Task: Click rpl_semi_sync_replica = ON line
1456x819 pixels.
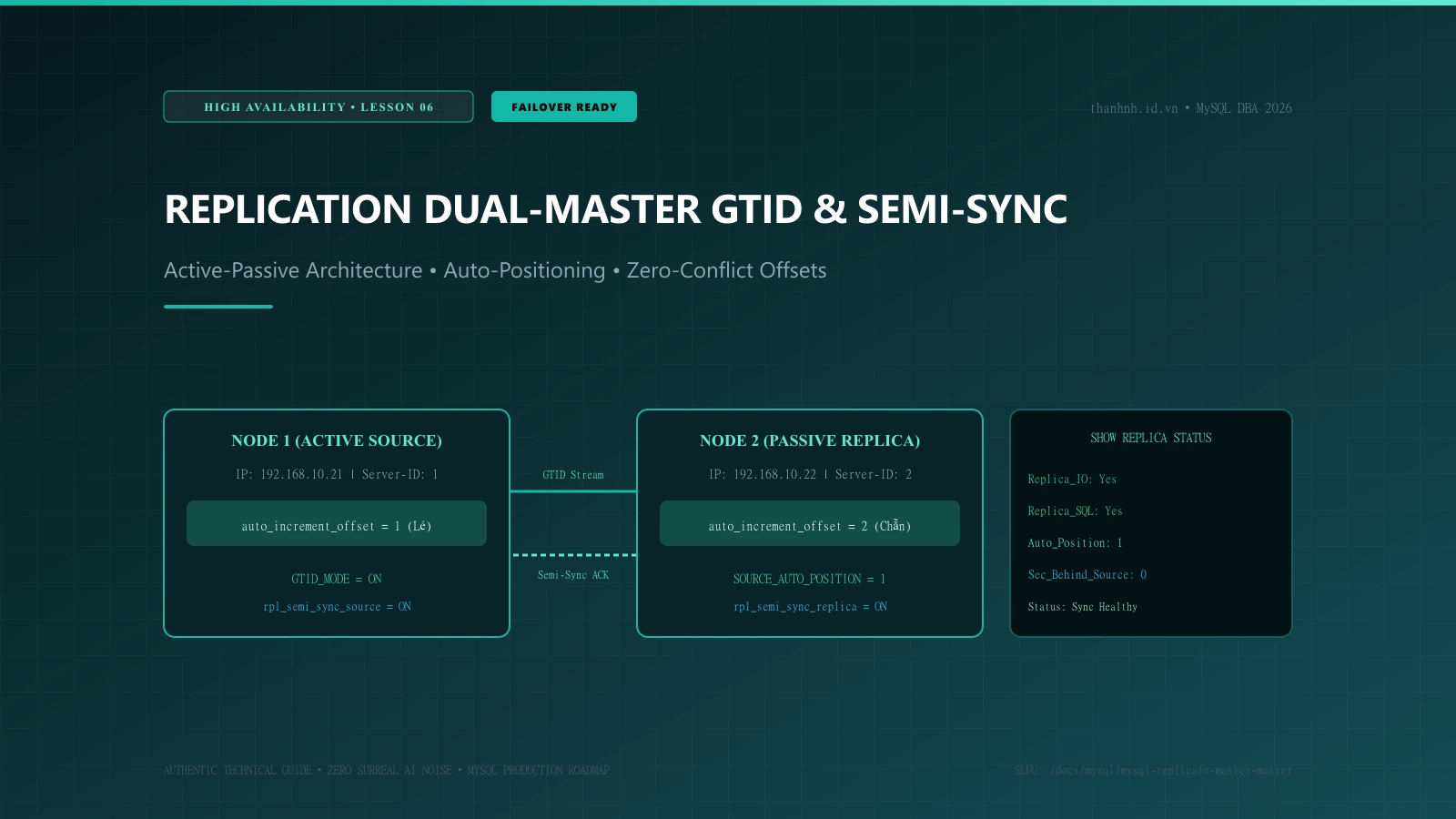Action: (x=810, y=607)
